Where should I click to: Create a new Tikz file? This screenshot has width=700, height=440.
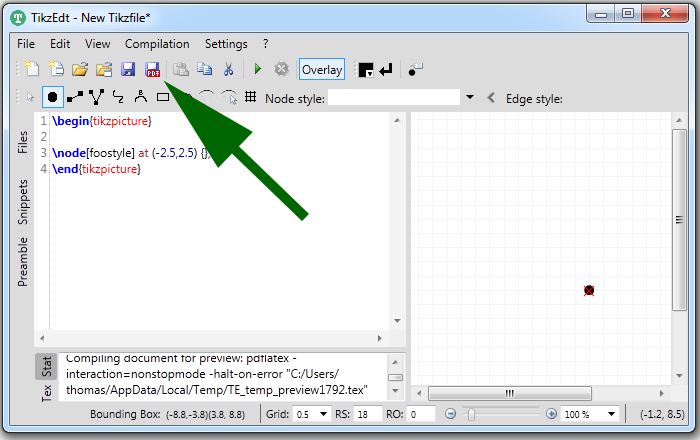[32, 70]
